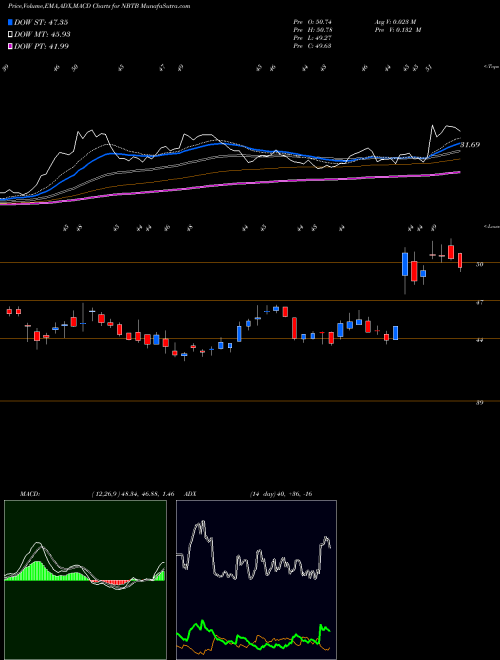The width and height of the screenshot is (500, 660).
Task: Click the 50 price axis label
Action: pyautogui.click(x=479, y=264)
